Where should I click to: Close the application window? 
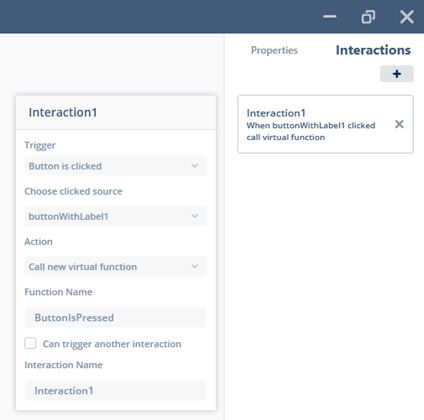[x=407, y=17]
